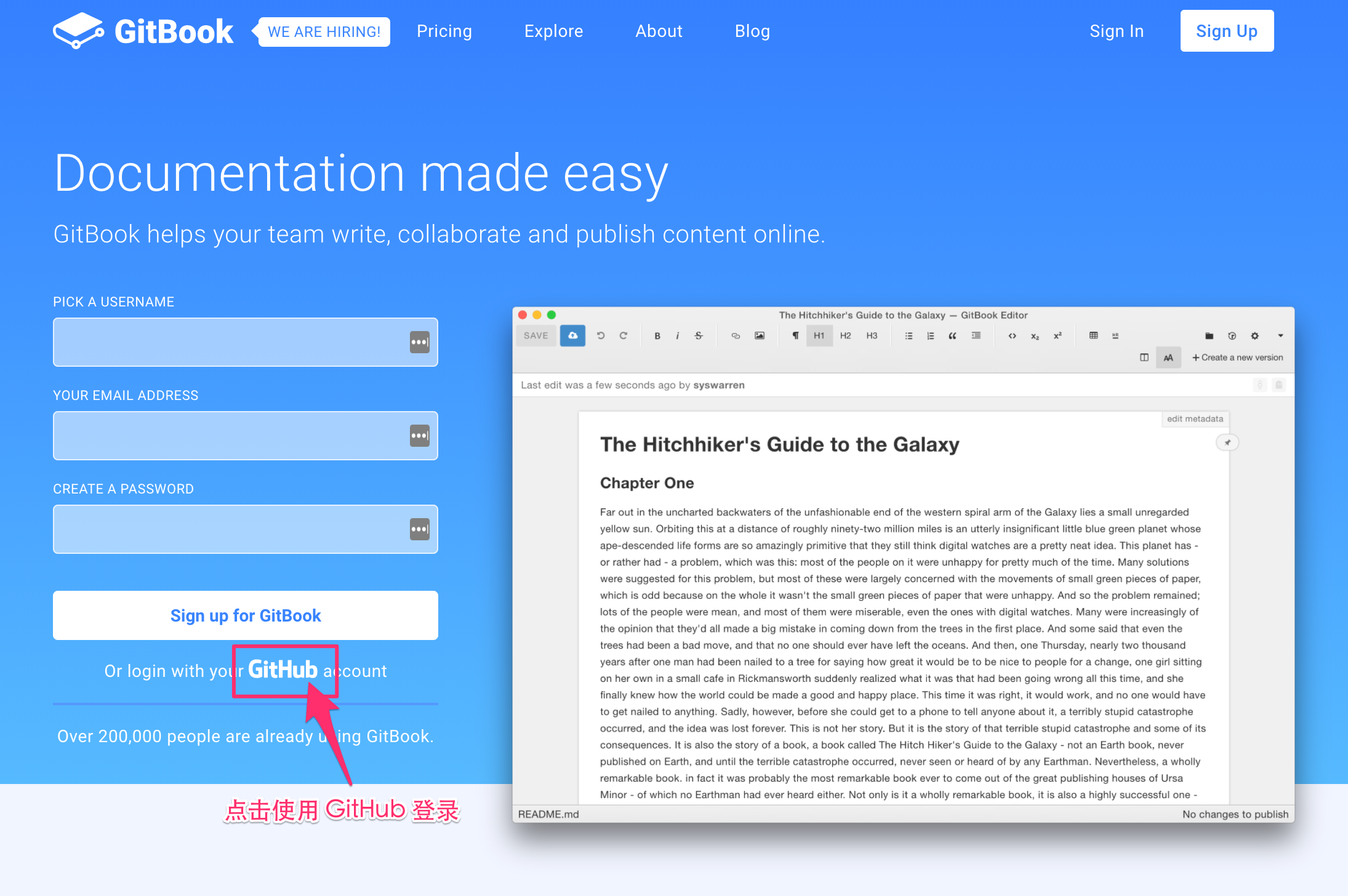1348x896 pixels.
Task: Select H3 heading style
Action: 872,336
